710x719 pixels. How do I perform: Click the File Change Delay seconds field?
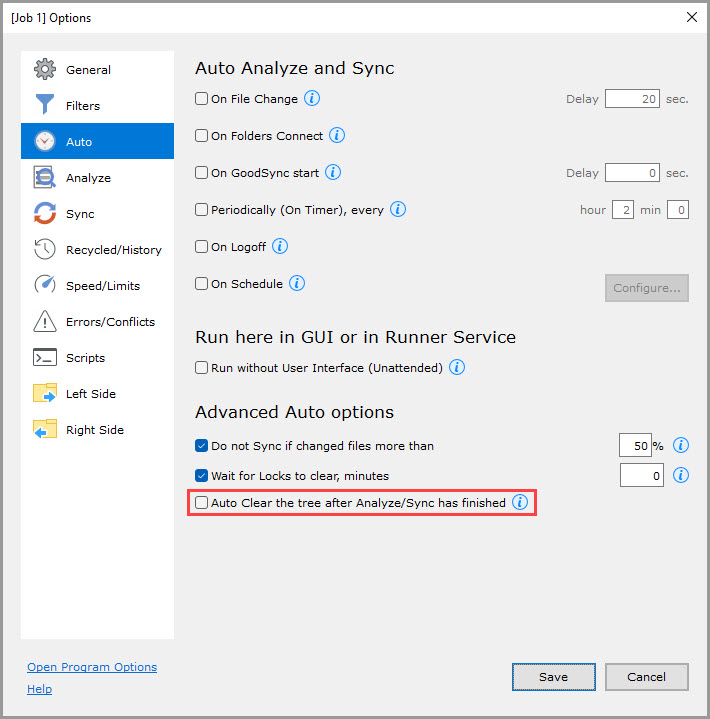[x=632, y=99]
